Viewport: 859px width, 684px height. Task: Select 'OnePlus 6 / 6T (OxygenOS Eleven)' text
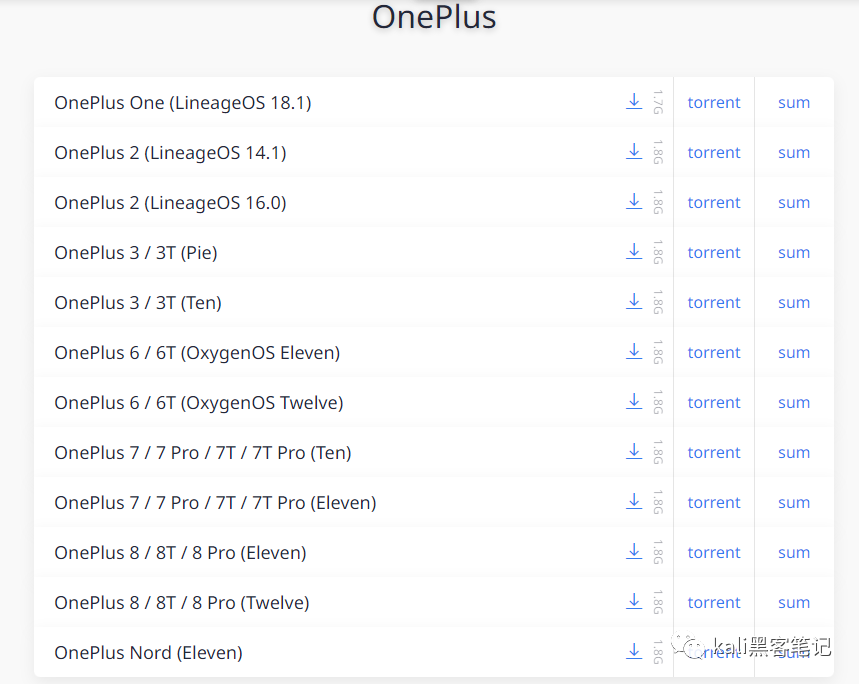[x=197, y=353]
